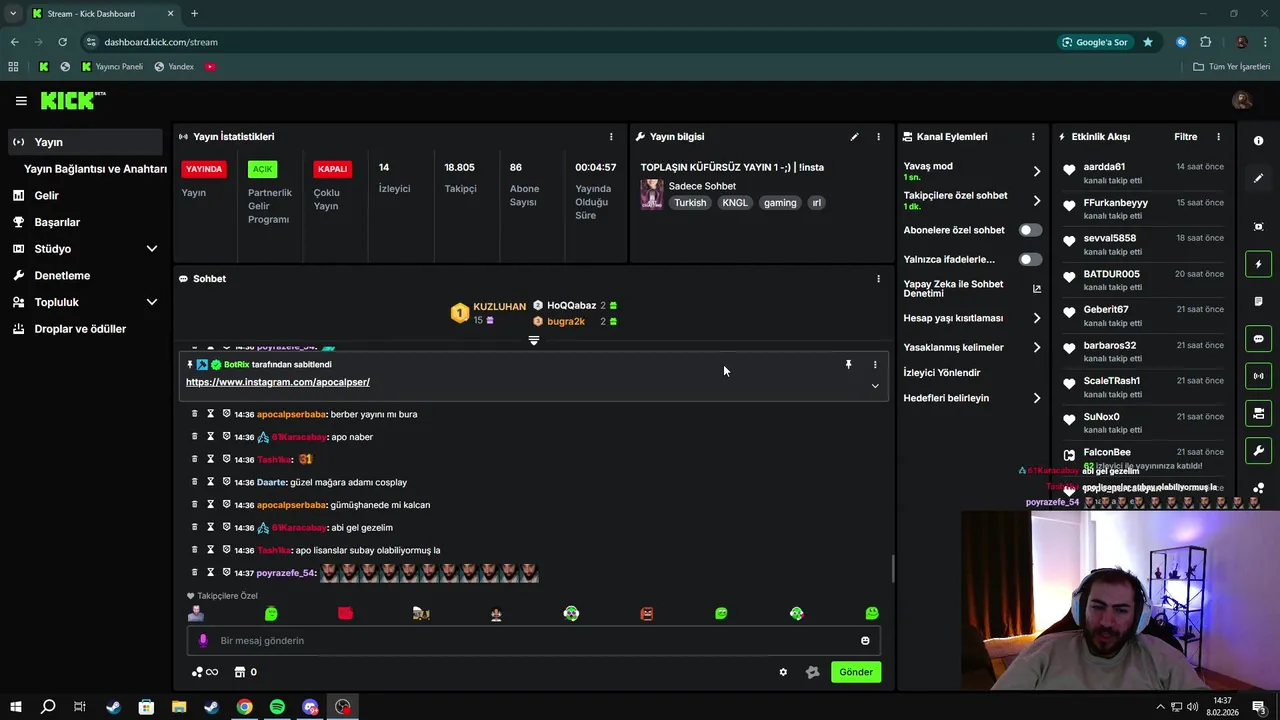This screenshot has width=1280, height=720.
Task: Toggle Abonelere özel sohbet switch
Action: tap(1030, 230)
